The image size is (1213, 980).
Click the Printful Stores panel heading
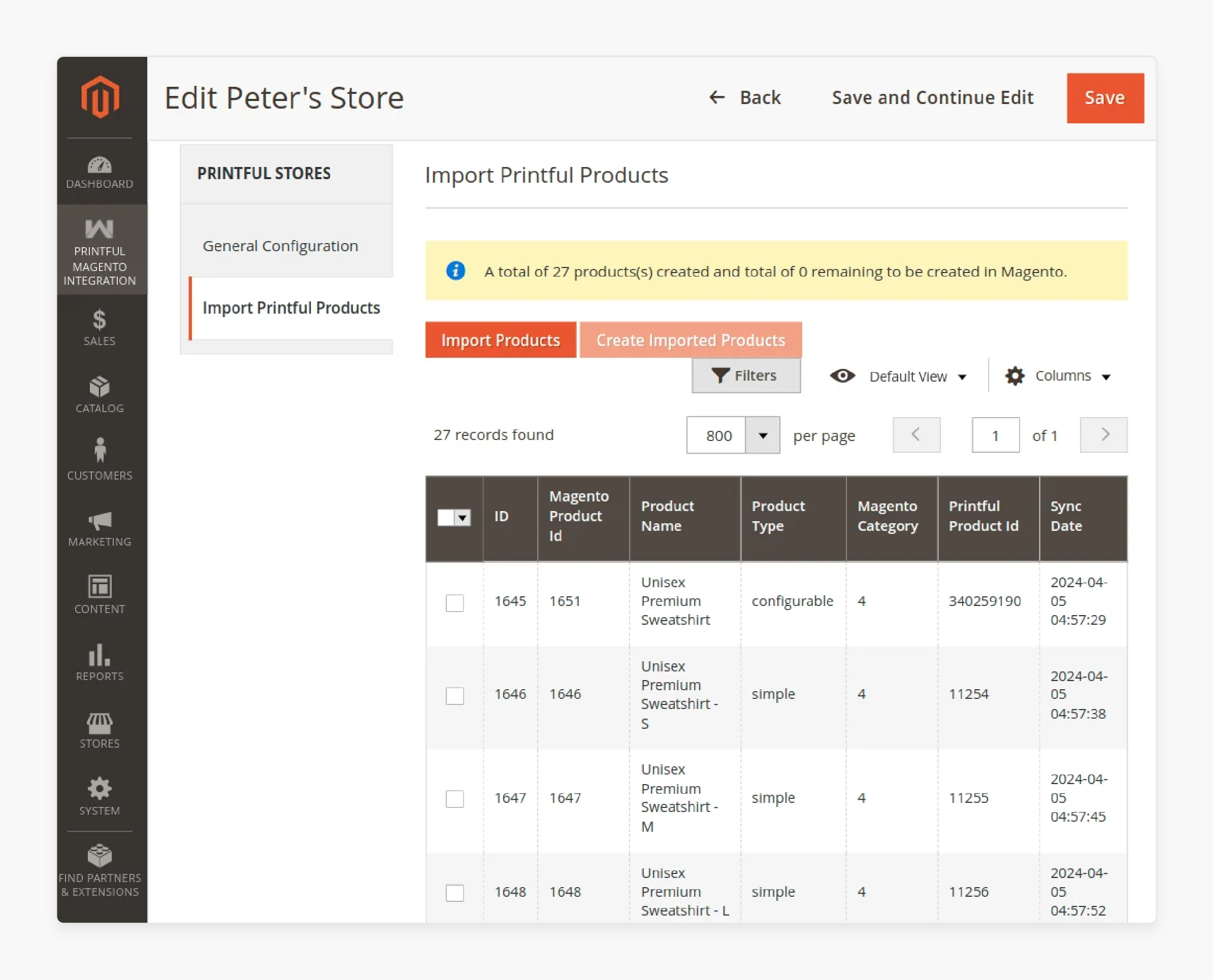click(x=264, y=173)
